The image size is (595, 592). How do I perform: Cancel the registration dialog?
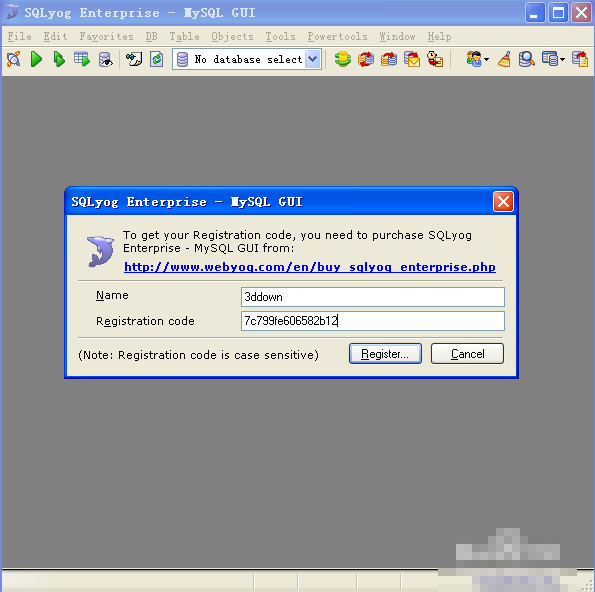tap(468, 354)
